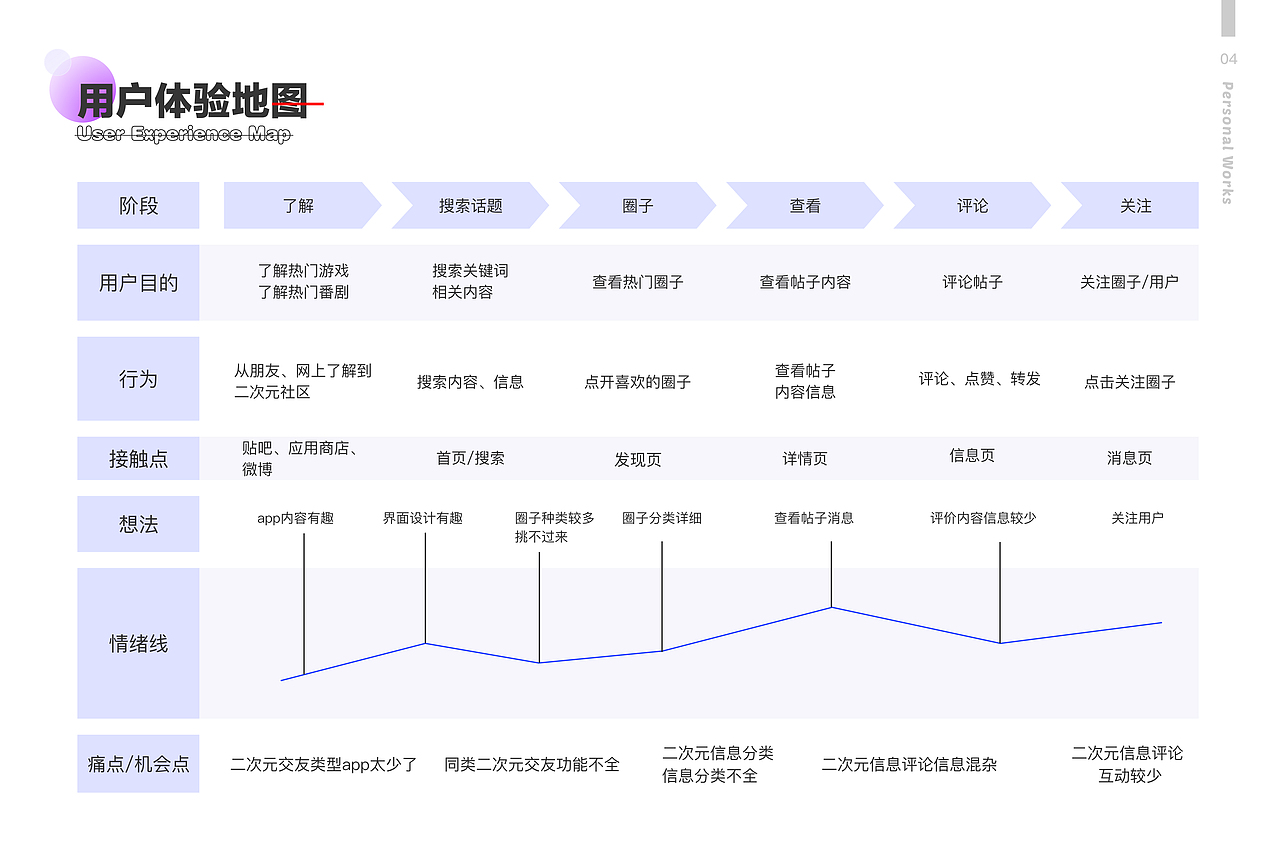Collapse the 行为 row header
Screen dimensions: 1280x850
138,378
